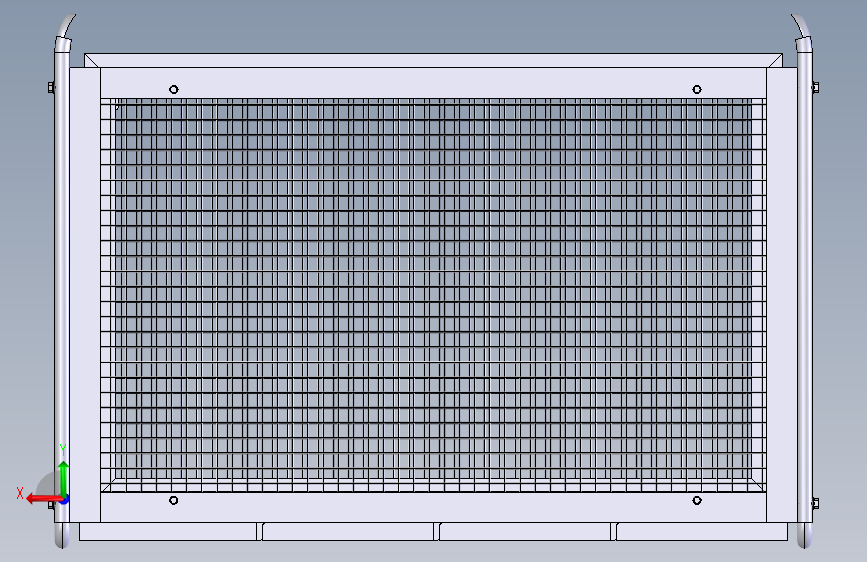The height and width of the screenshot is (562, 867).
Task: Click the blue Z axis dot of the triad
Action: (x=64, y=500)
